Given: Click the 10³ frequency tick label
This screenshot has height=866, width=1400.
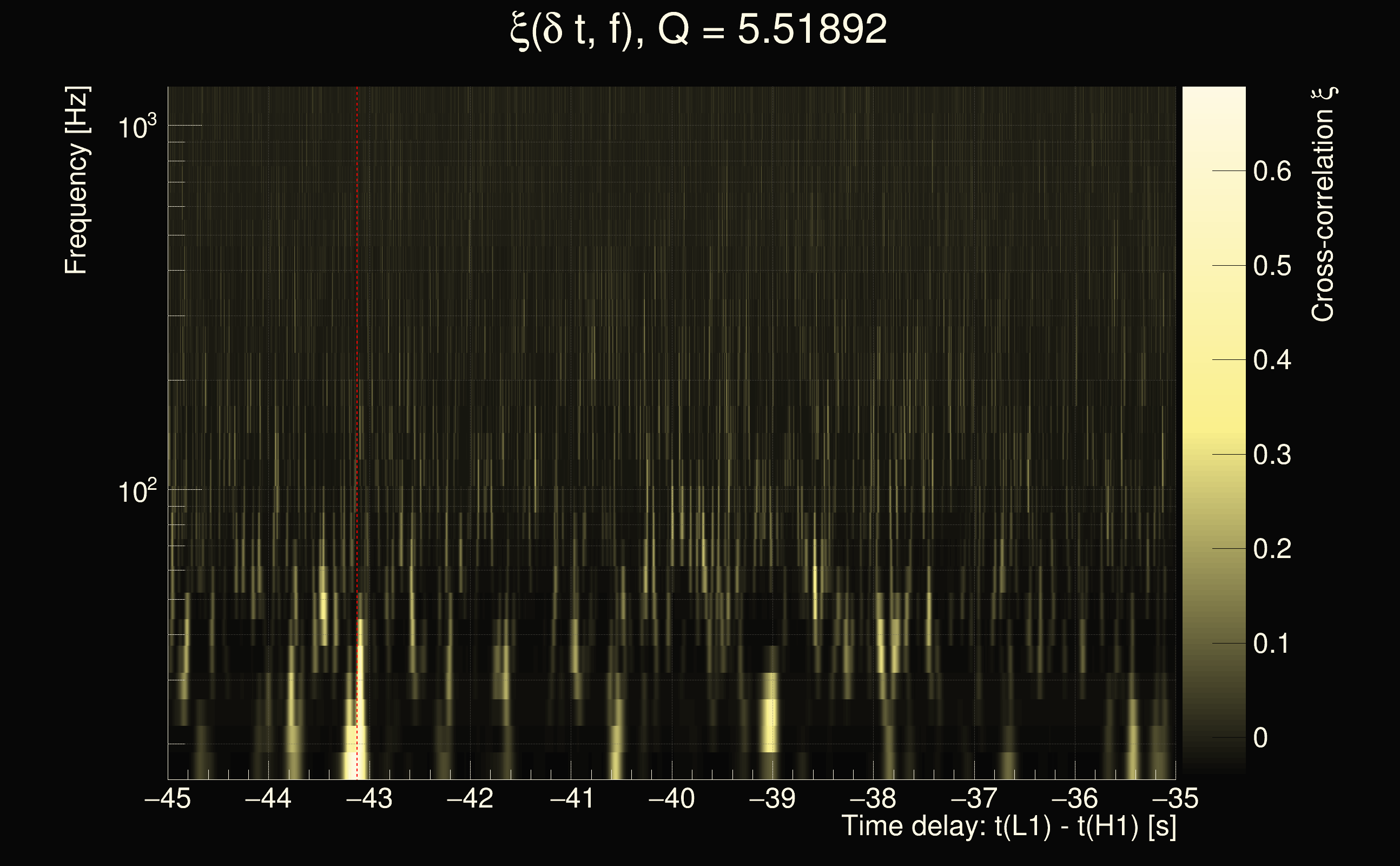Looking at the screenshot, I should pyautogui.click(x=136, y=127).
